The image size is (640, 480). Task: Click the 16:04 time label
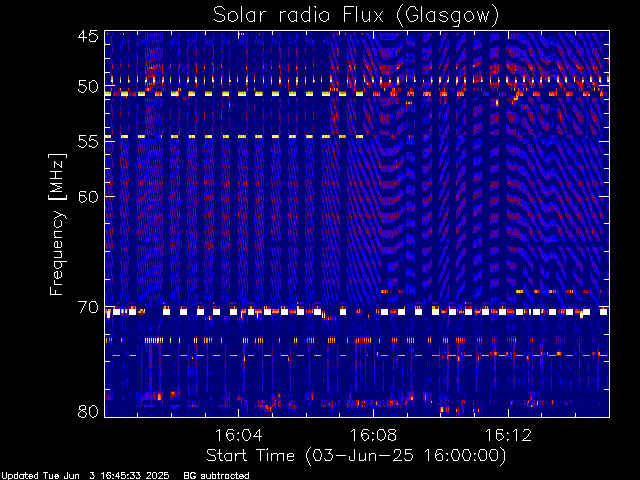(x=238, y=435)
